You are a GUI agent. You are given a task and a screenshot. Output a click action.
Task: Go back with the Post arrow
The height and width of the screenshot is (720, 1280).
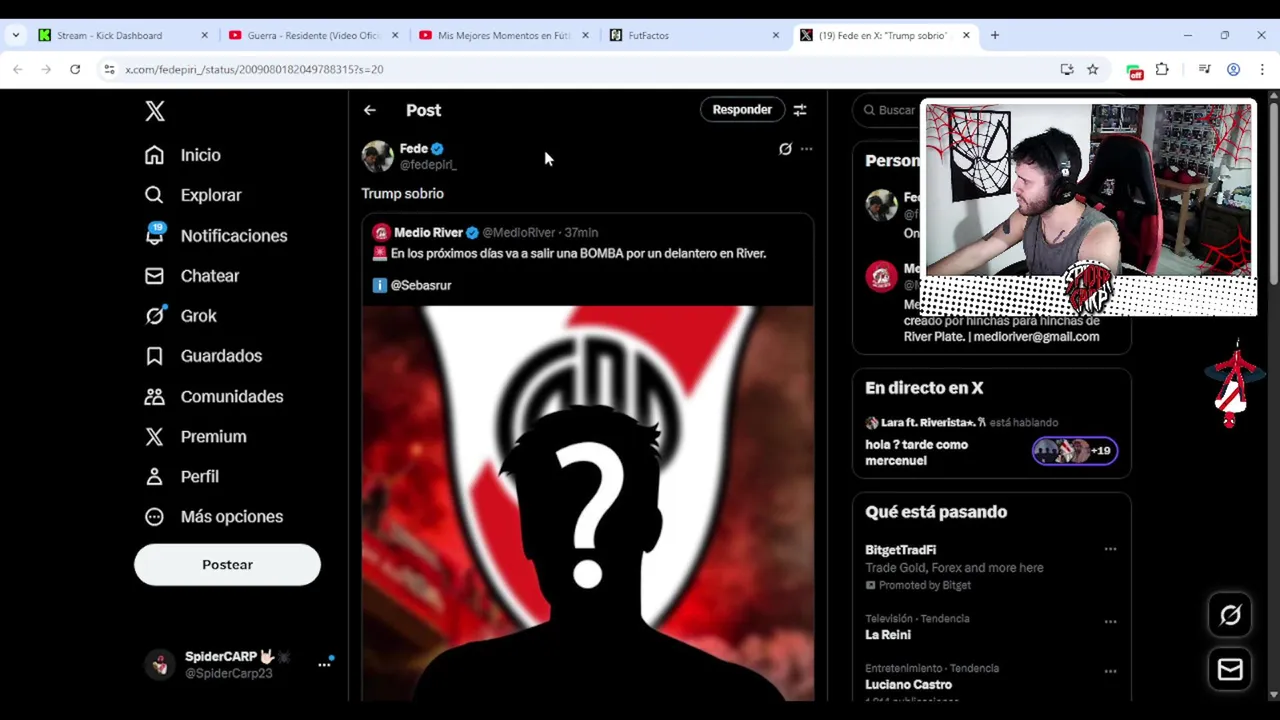tap(370, 110)
